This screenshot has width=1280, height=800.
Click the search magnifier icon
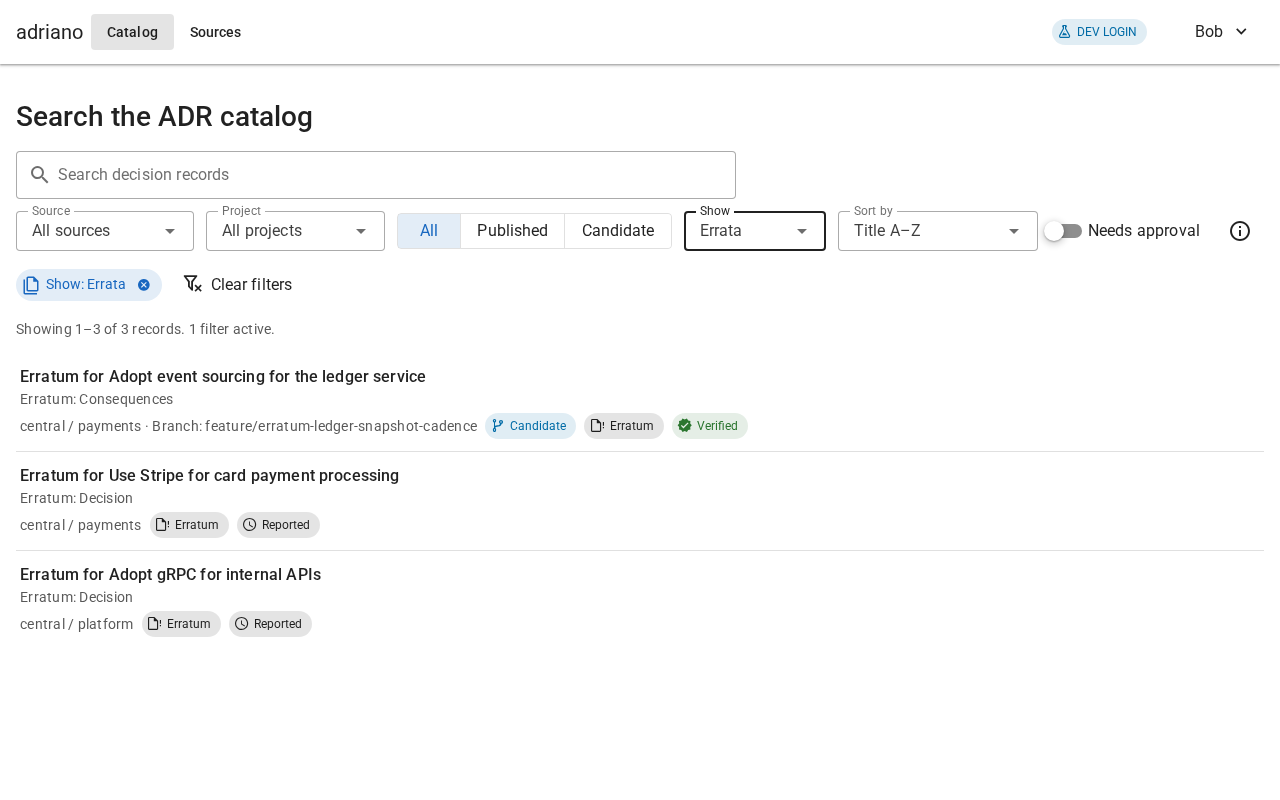40,175
